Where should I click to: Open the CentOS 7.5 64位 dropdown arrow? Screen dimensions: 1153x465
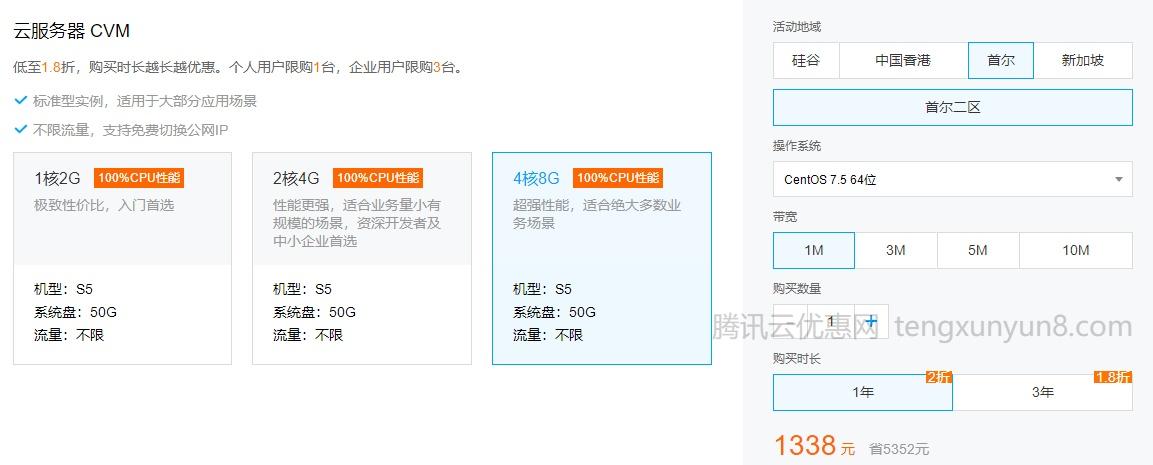[1118, 180]
